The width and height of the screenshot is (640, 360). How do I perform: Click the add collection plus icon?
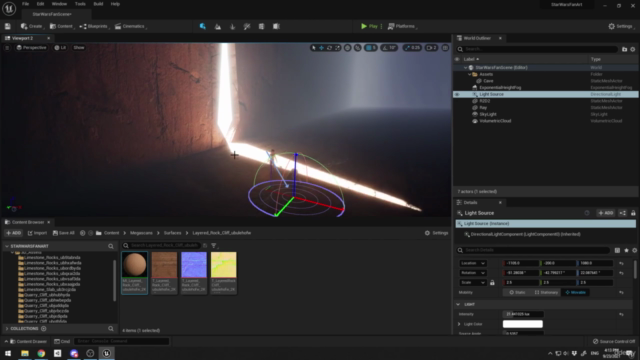coord(44,329)
